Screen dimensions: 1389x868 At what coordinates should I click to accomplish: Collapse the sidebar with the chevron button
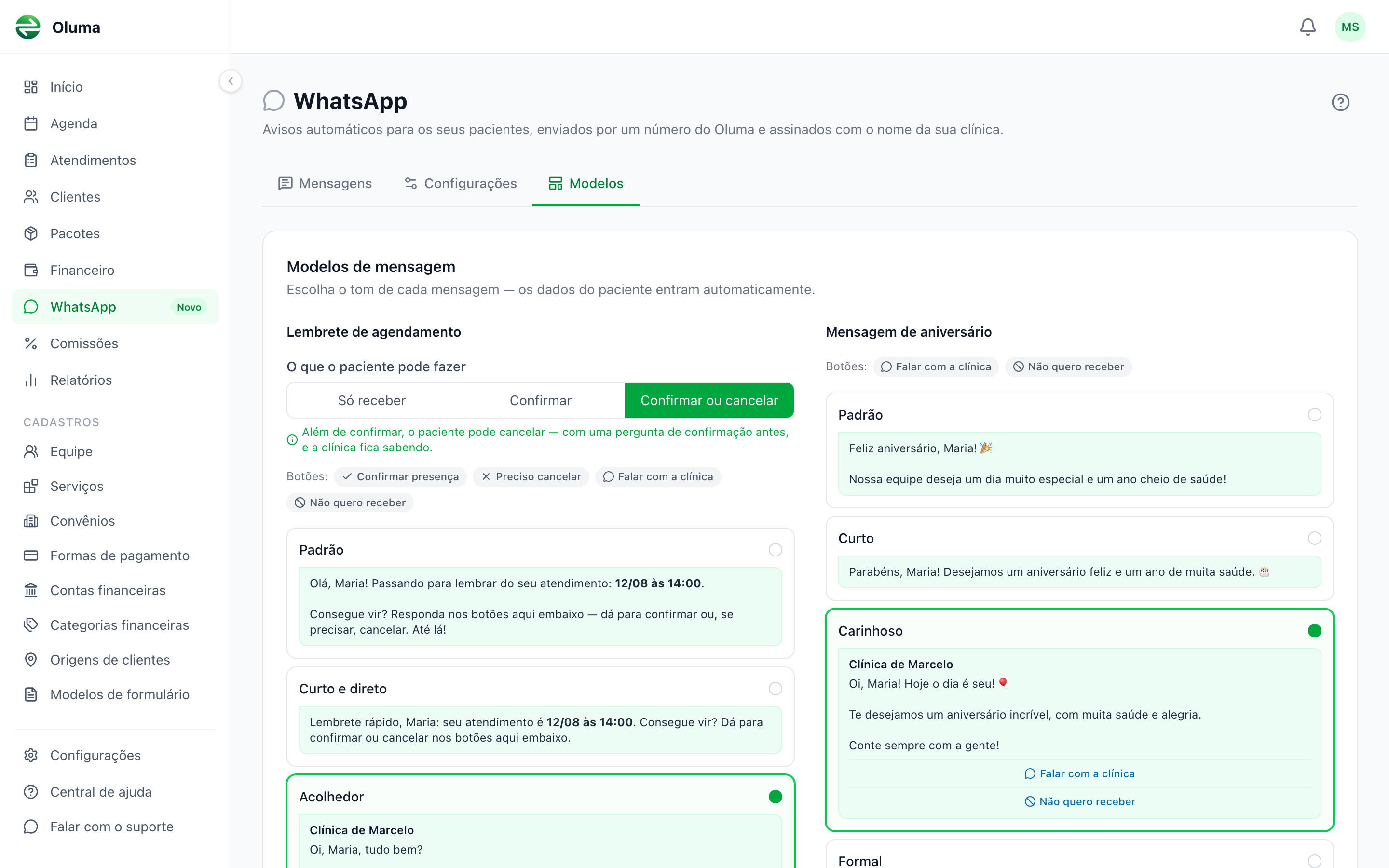click(x=231, y=81)
